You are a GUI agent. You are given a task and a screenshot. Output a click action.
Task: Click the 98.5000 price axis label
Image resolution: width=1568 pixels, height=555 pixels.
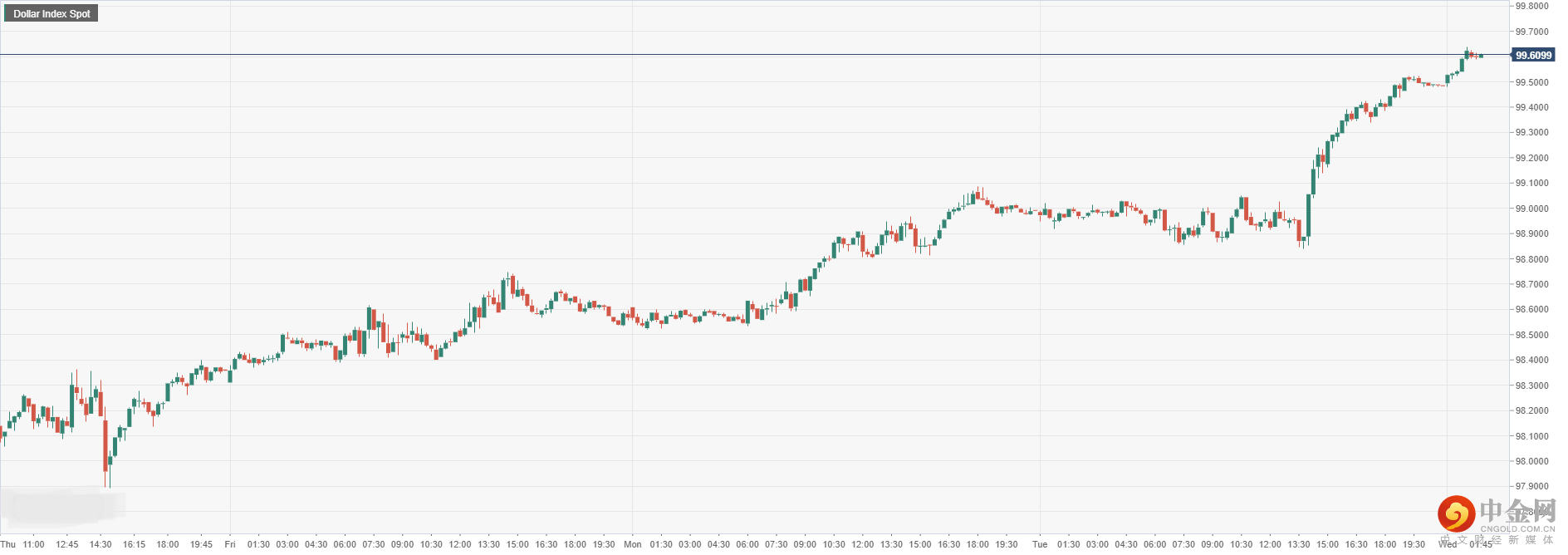point(1531,335)
